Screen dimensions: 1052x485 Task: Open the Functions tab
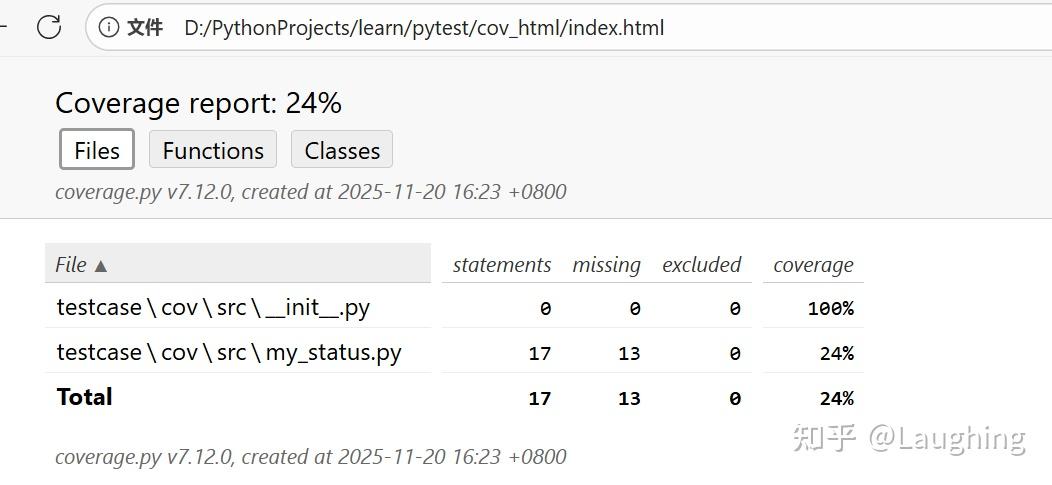pos(213,150)
